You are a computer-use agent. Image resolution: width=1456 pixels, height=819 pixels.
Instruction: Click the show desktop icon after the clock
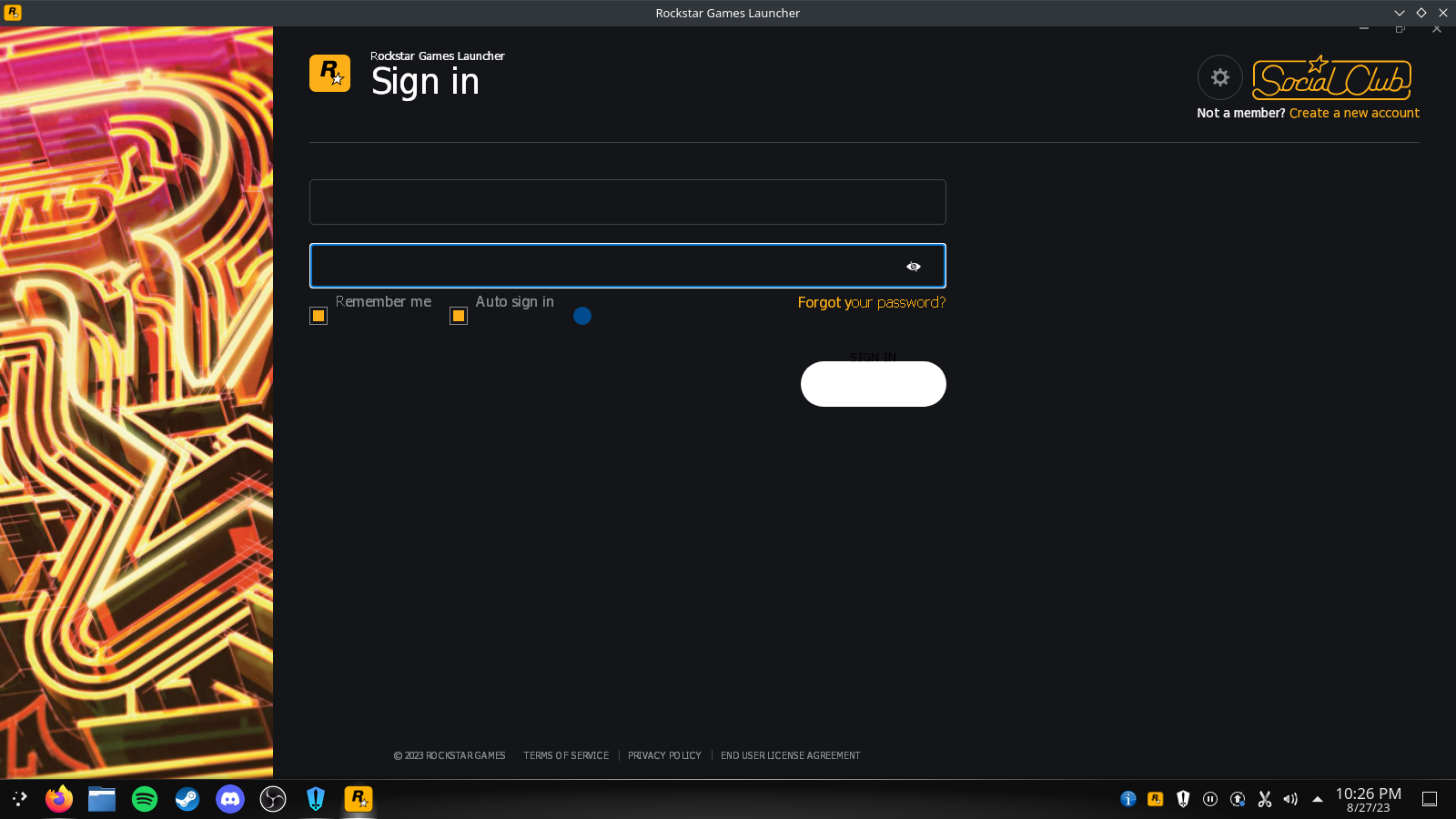pos(1430,799)
